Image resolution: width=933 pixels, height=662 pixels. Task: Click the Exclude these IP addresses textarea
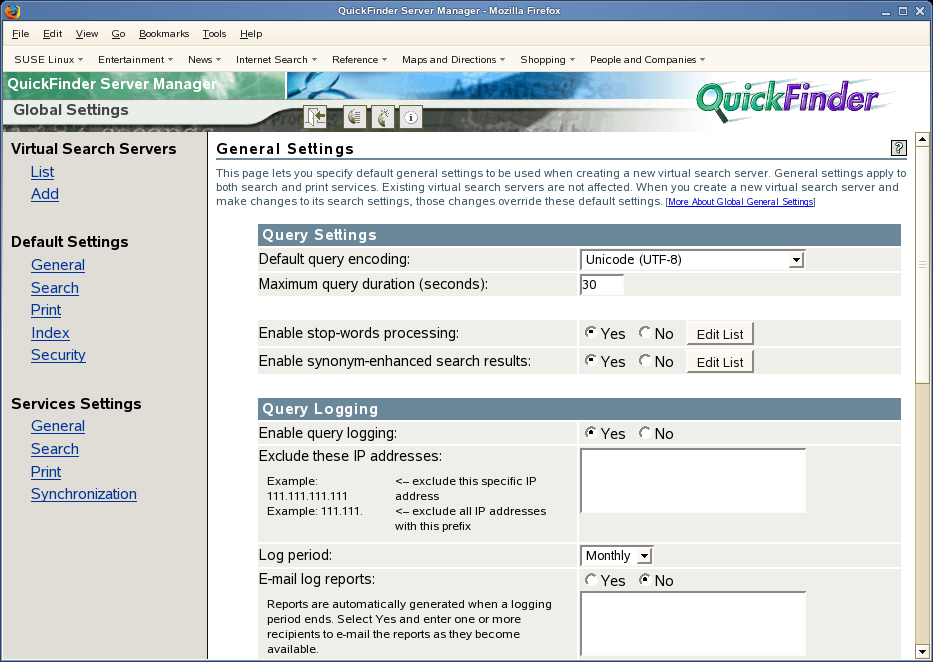pos(693,481)
